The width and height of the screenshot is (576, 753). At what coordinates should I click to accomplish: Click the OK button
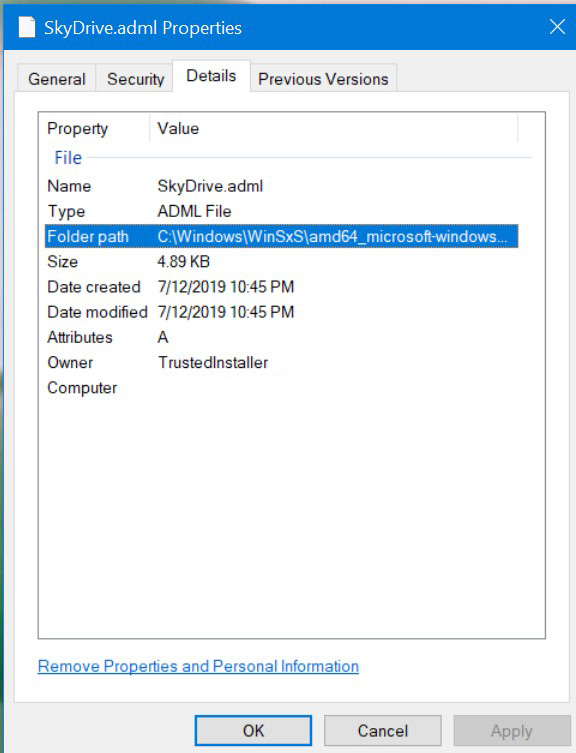[x=253, y=730]
